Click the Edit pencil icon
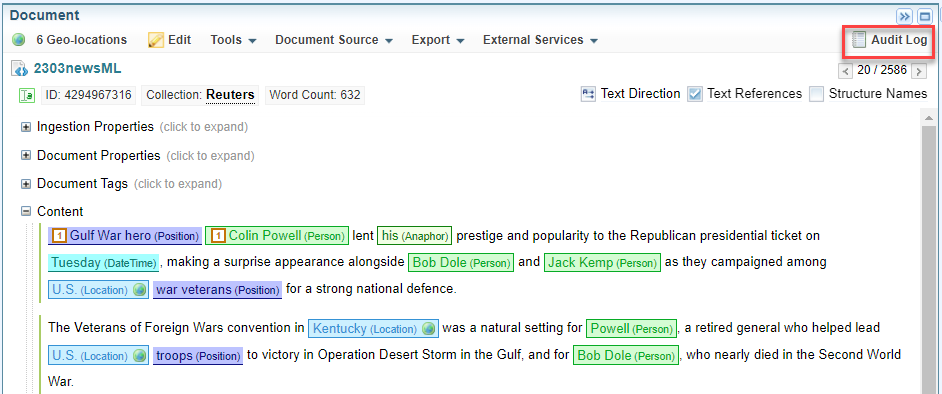The image size is (942, 394). click(x=156, y=40)
